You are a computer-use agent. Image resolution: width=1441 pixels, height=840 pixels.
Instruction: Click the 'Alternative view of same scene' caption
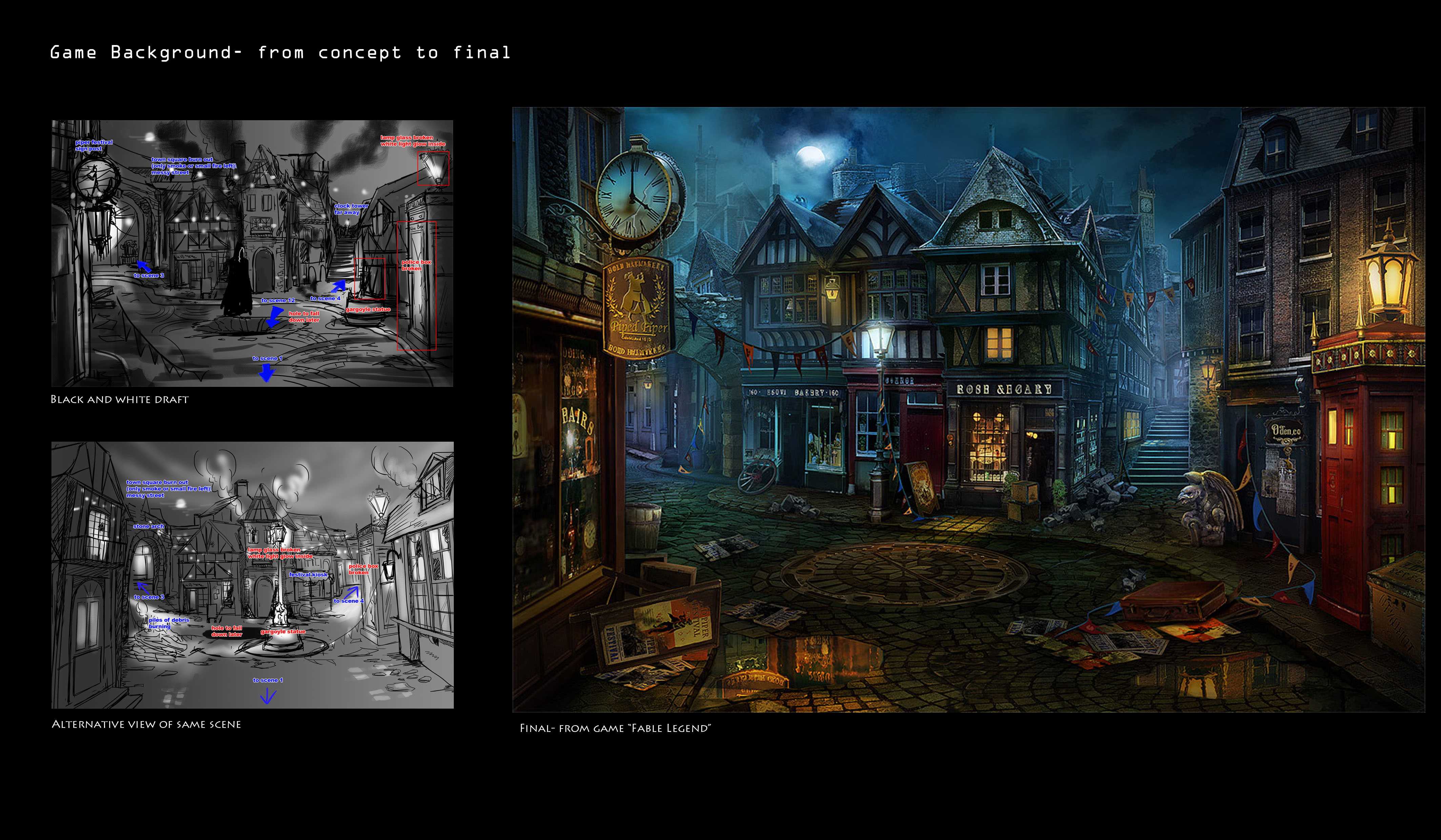146,724
